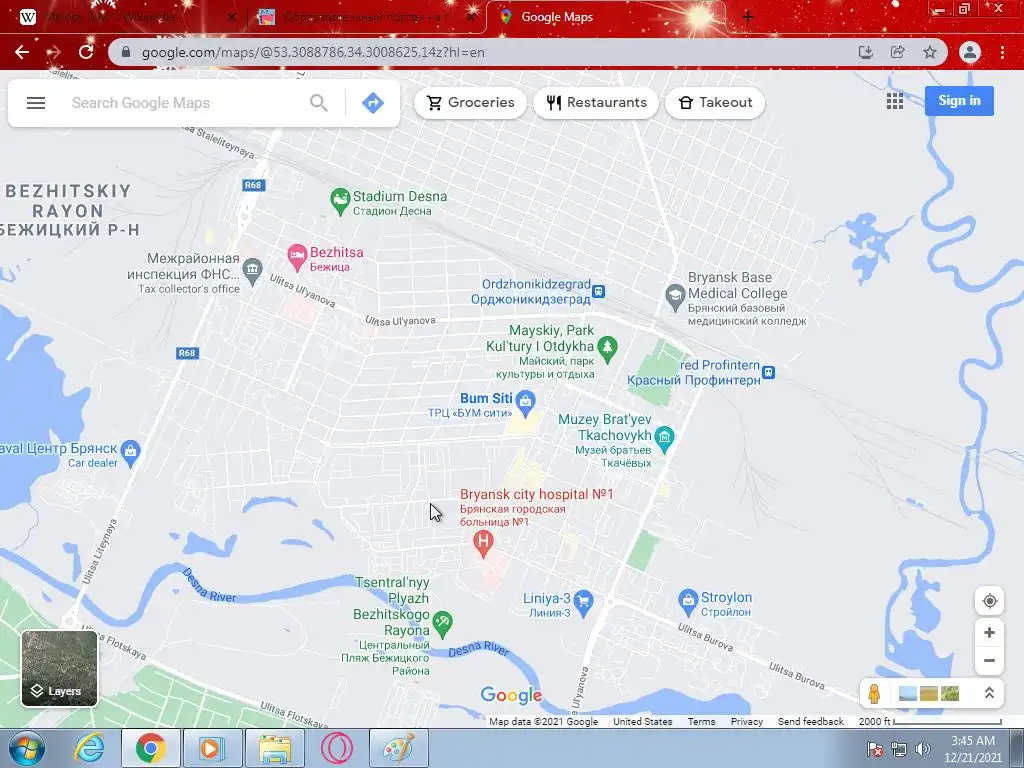Reload the page in the browser
Viewport: 1024px width, 768px height.
click(x=86, y=52)
